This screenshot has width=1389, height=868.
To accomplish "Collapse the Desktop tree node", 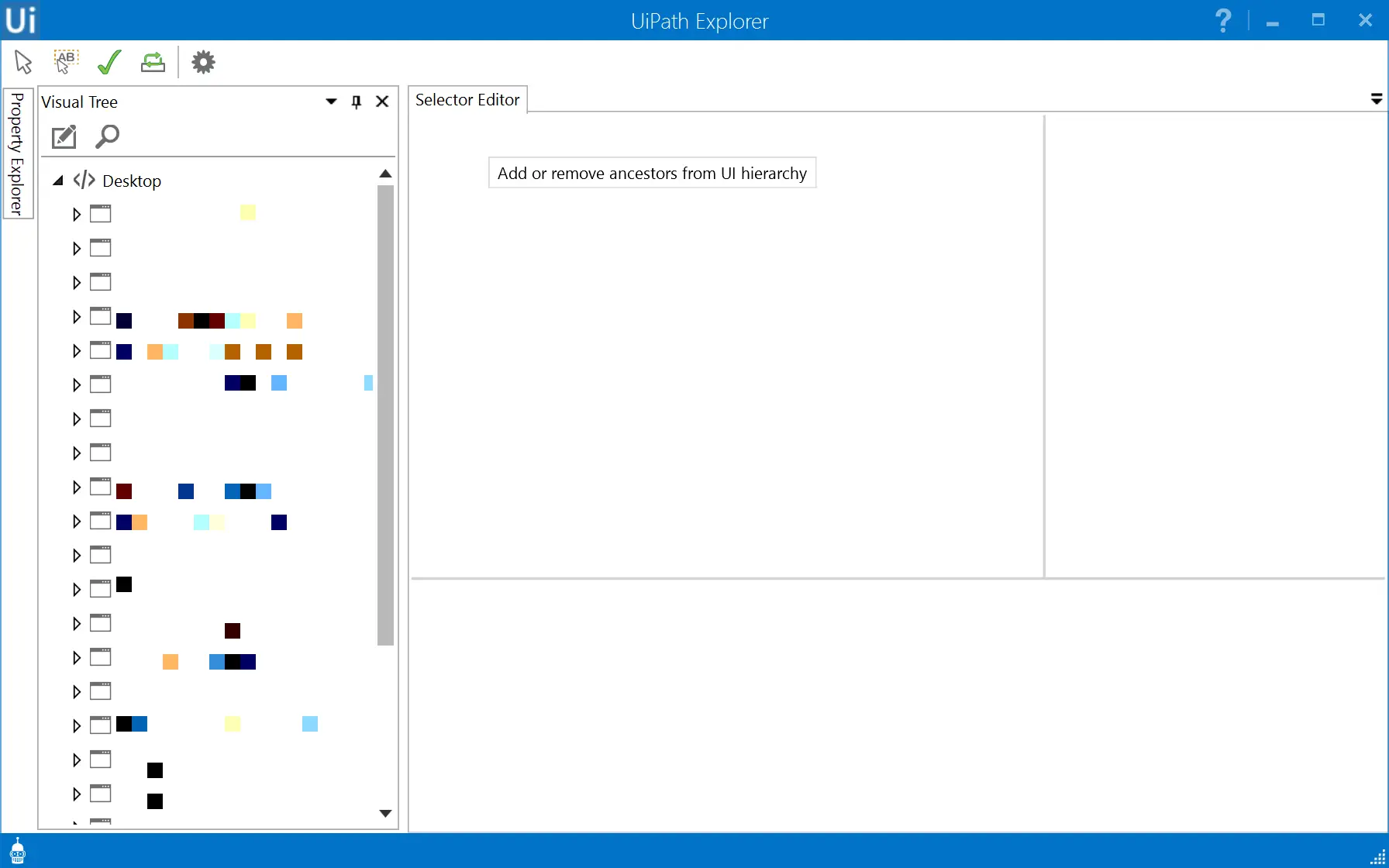I will coord(58,181).
